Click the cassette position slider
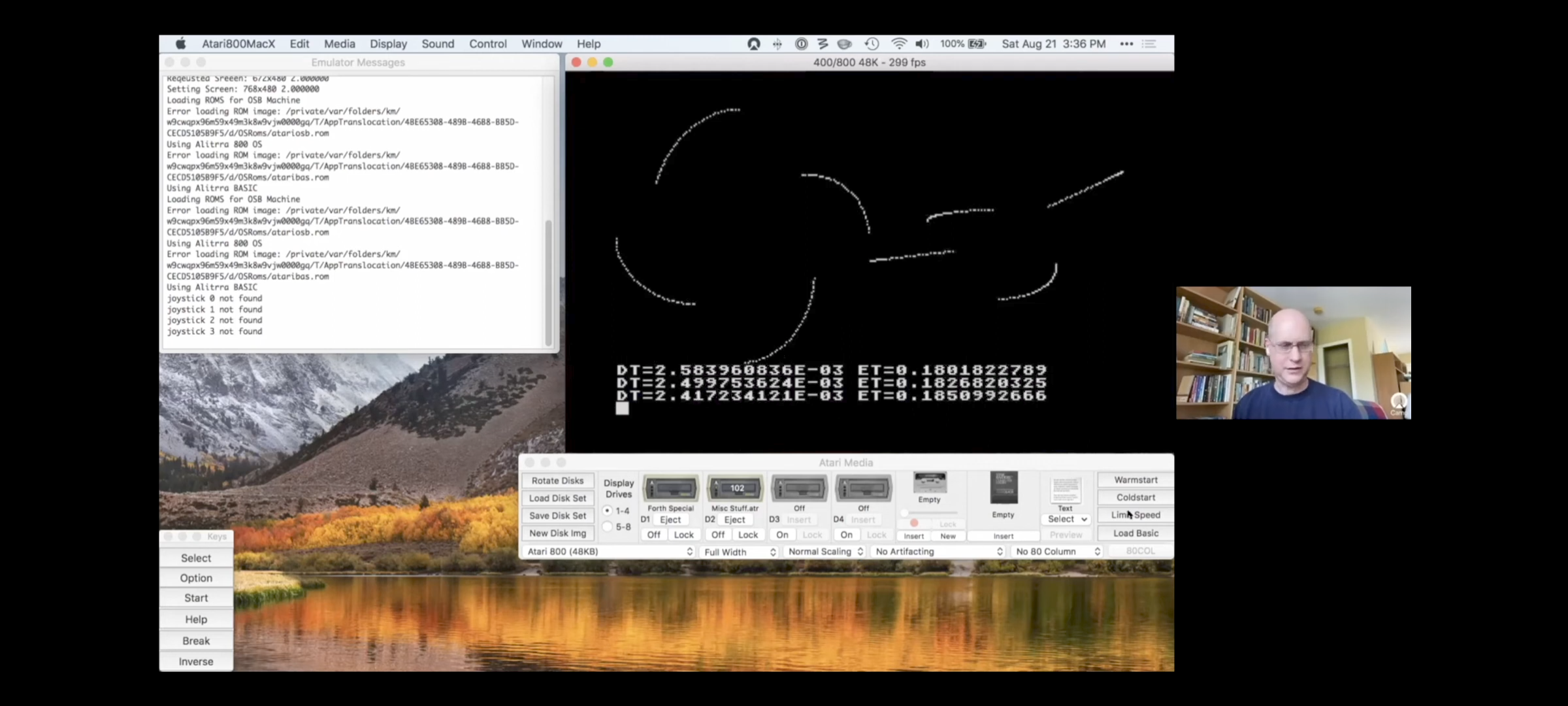1568x706 pixels. (x=930, y=513)
